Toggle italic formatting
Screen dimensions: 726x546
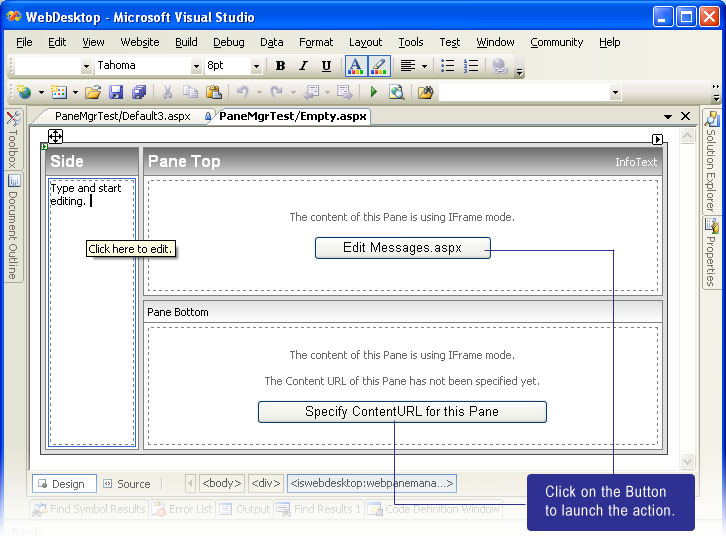pyautogui.click(x=303, y=66)
